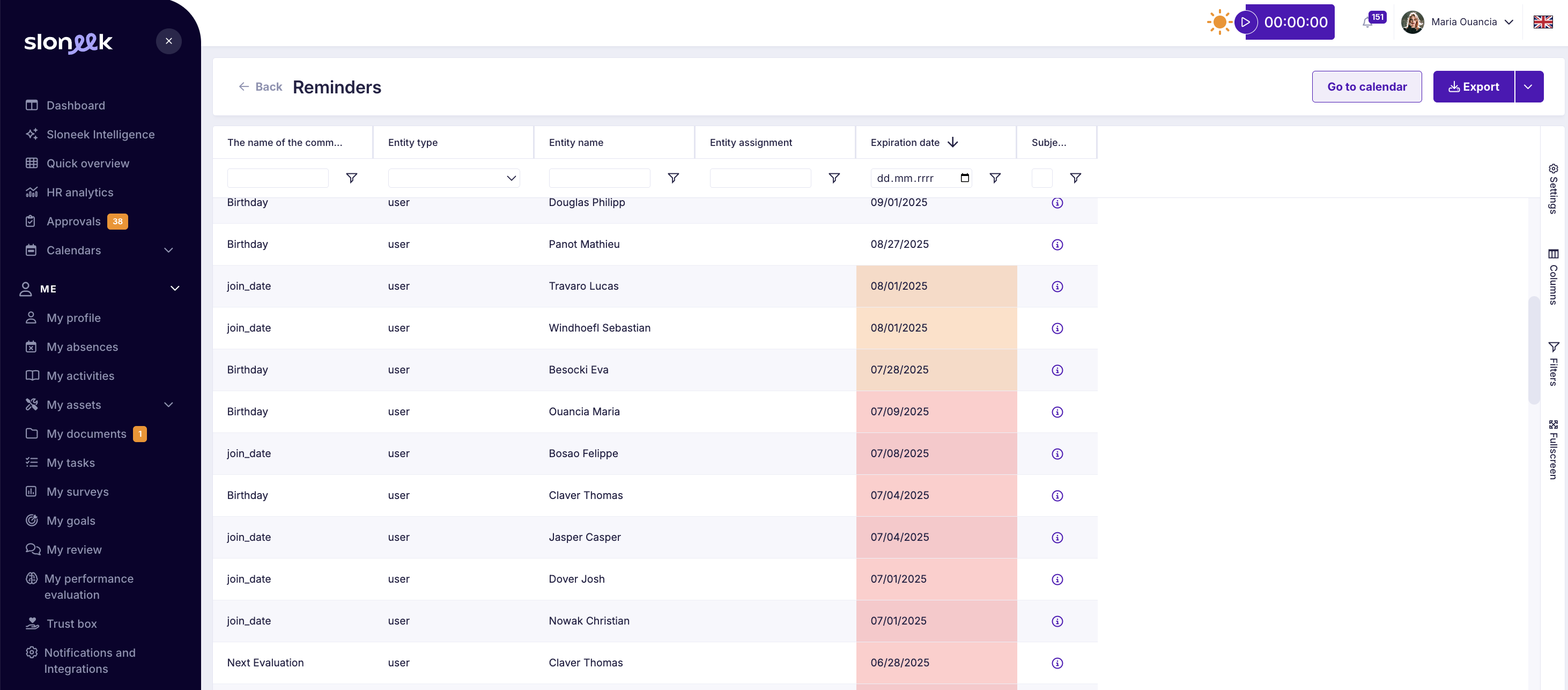Collapse the ME section

click(175, 289)
